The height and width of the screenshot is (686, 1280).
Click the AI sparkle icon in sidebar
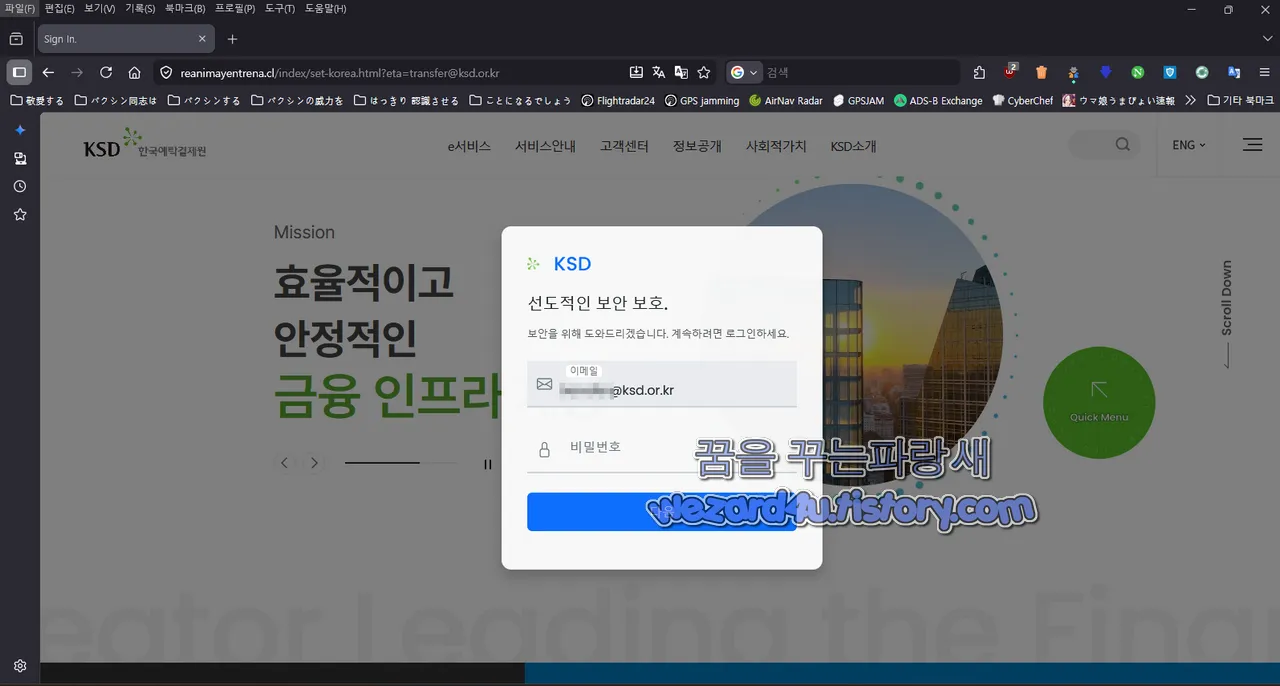19,129
